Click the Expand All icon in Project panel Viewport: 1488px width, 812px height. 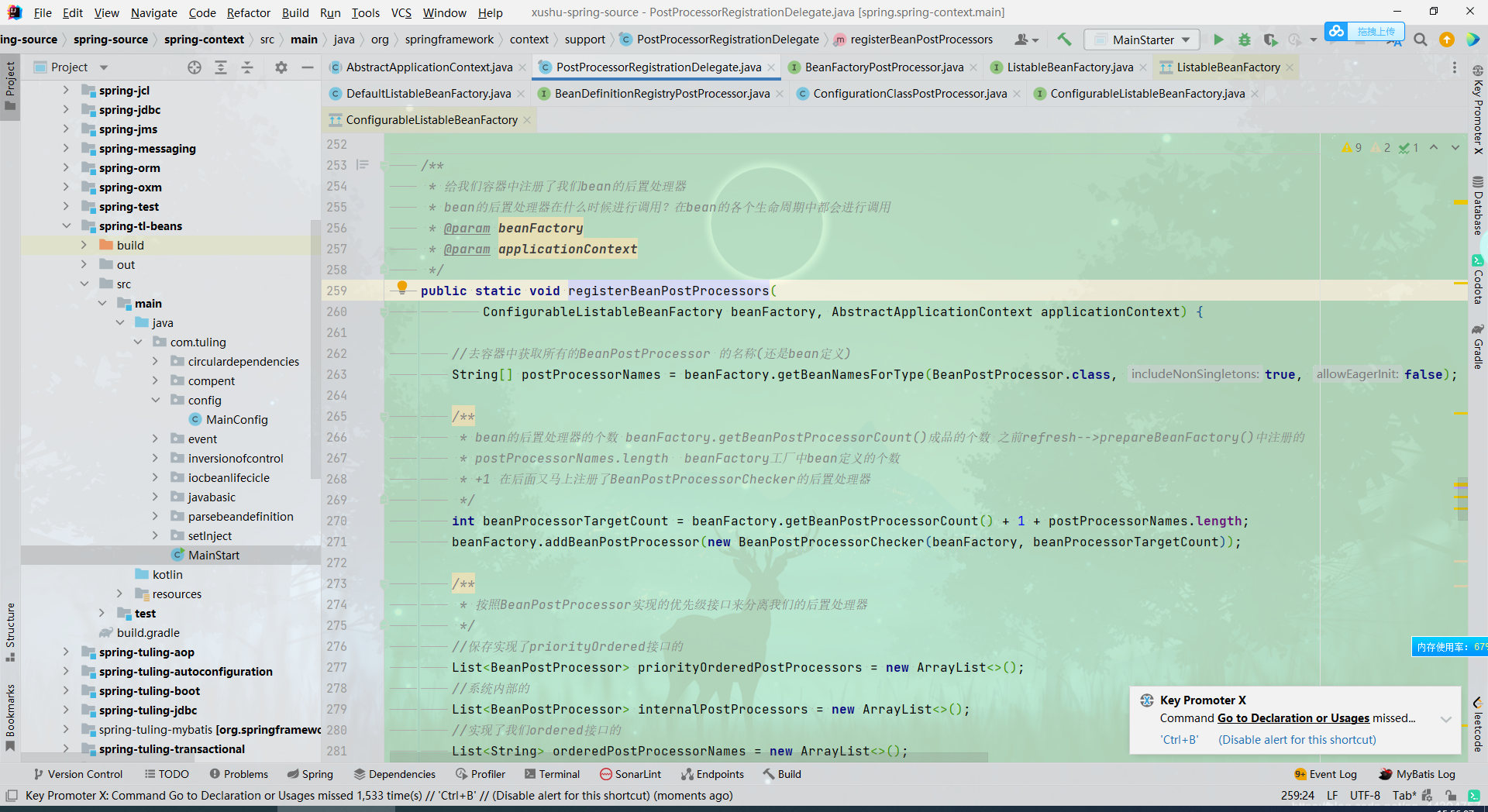tap(221, 67)
